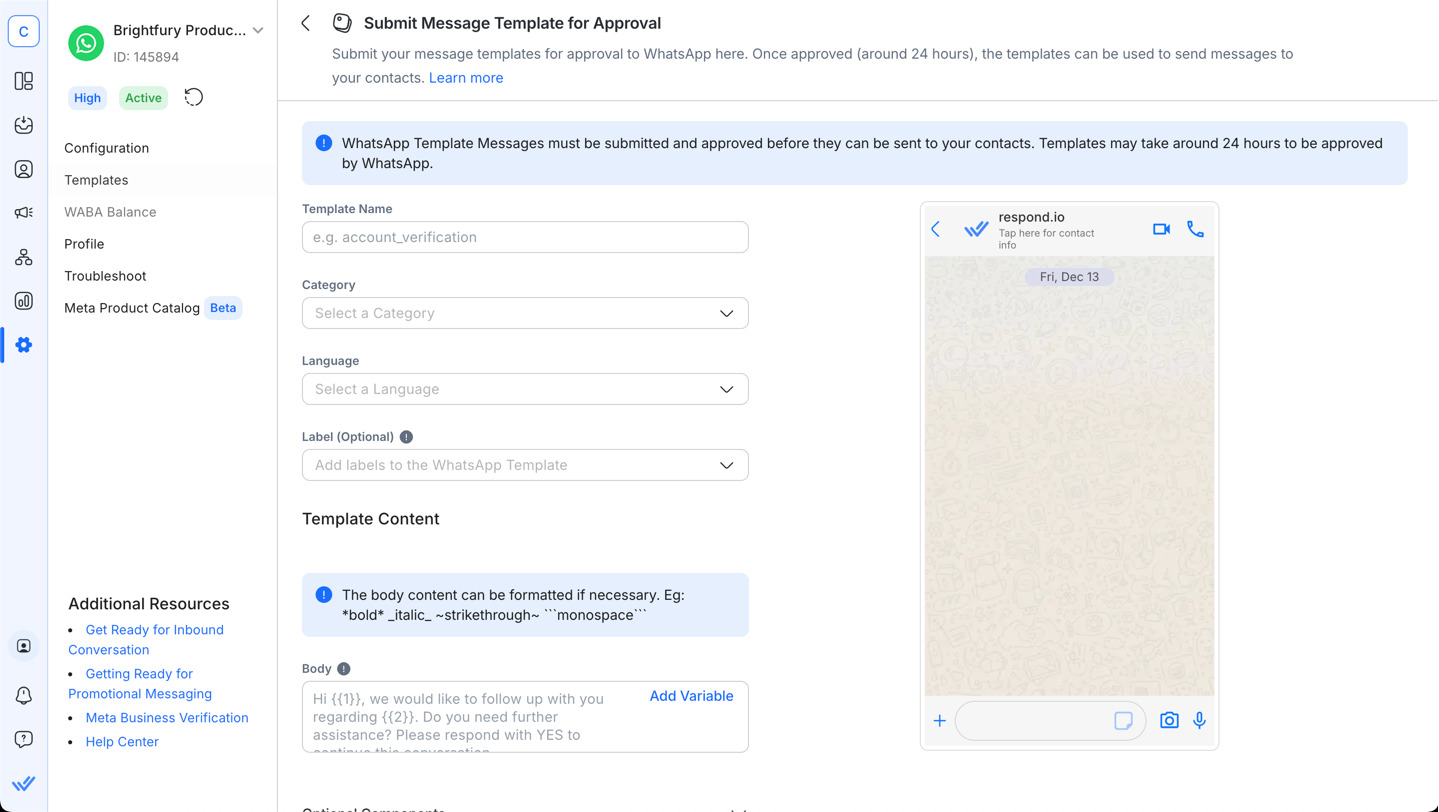Click the phone call icon in preview
The width and height of the screenshot is (1439, 812).
[x=1195, y=229]
